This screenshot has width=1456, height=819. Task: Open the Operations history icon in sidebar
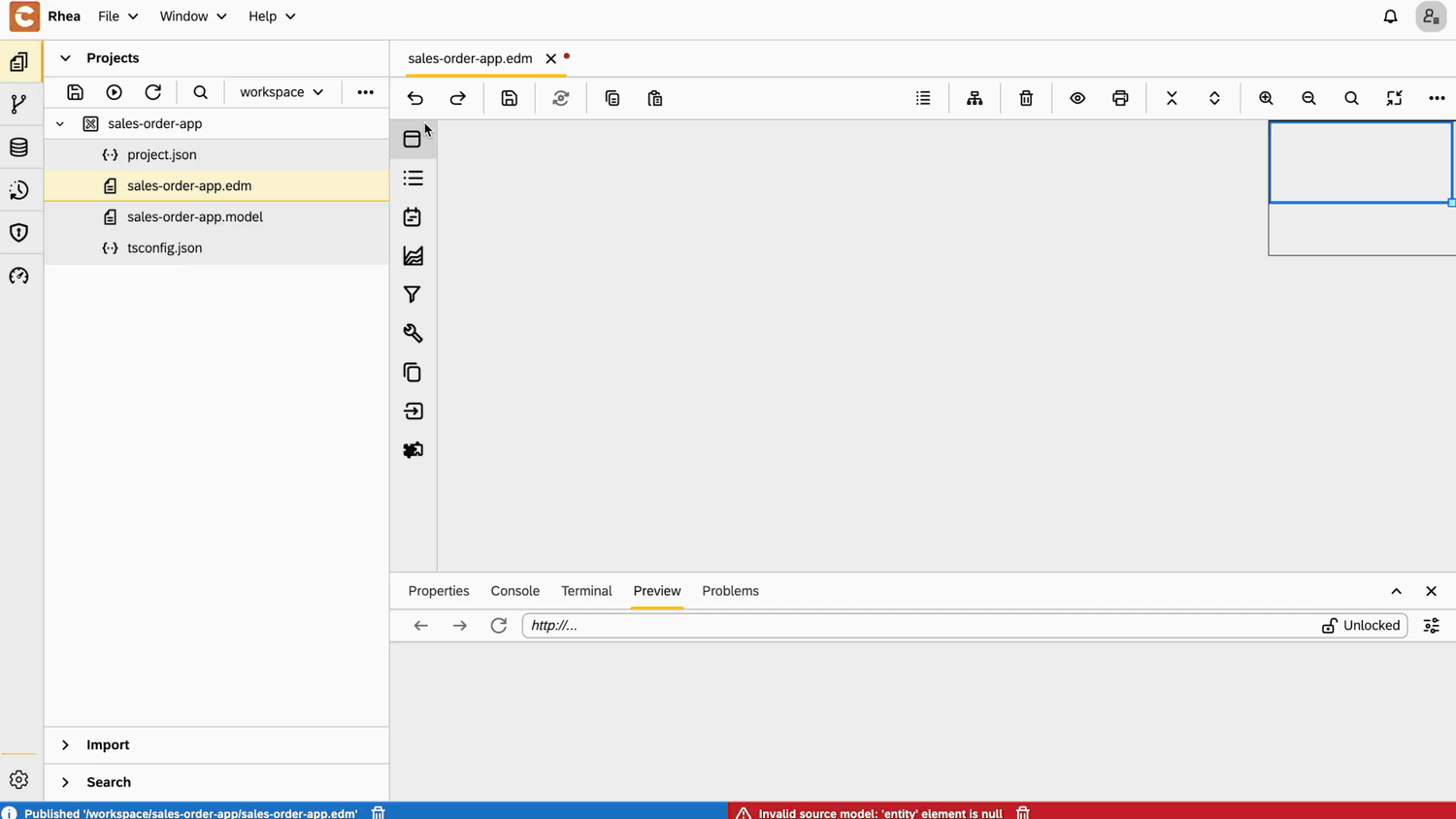click(18, 190)
